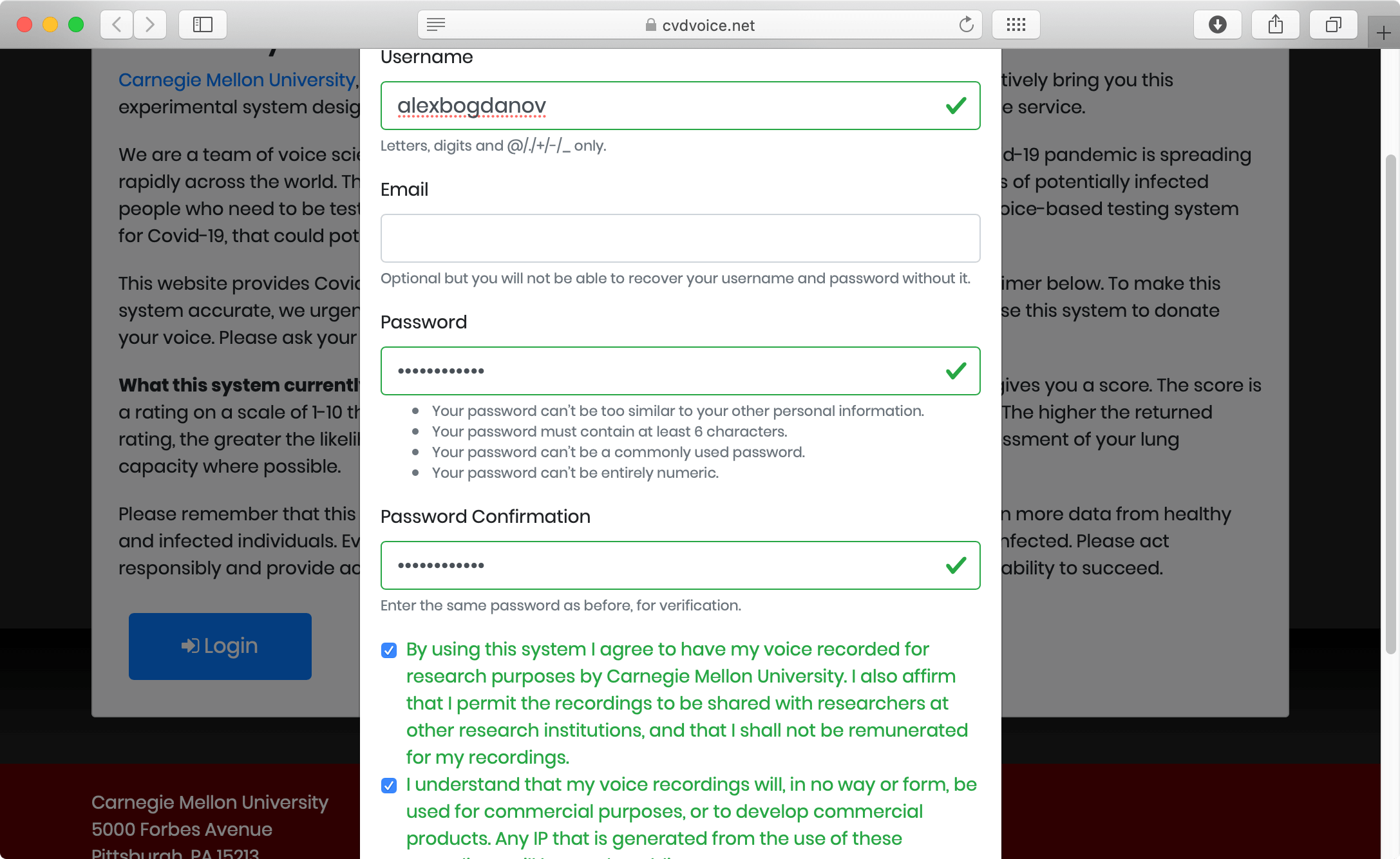This screenshot has width=1400, height=859.
Task: Click the email input field
Action: pyautogui.click(x=680, y=238)
